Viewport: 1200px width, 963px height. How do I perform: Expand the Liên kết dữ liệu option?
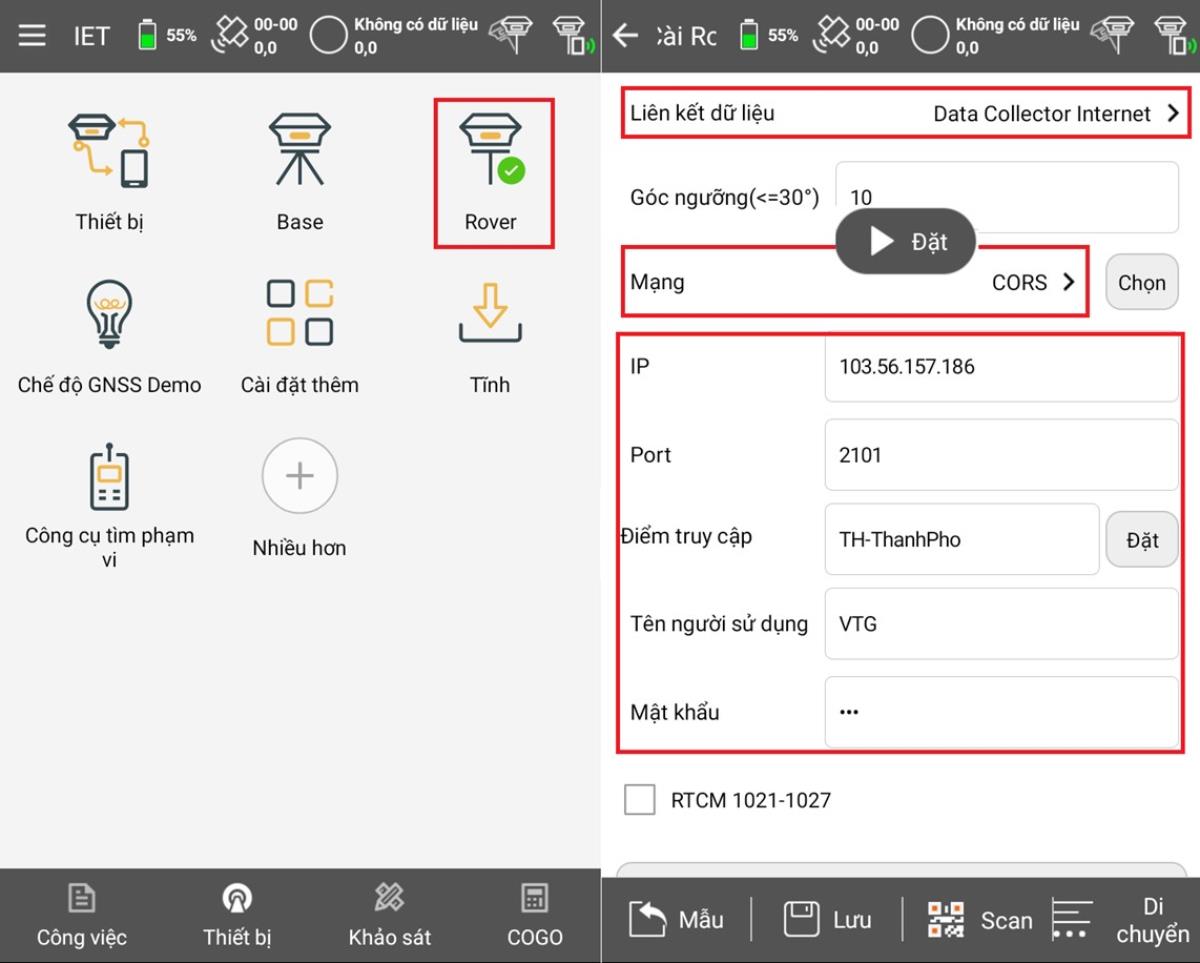tap(904, 113)
